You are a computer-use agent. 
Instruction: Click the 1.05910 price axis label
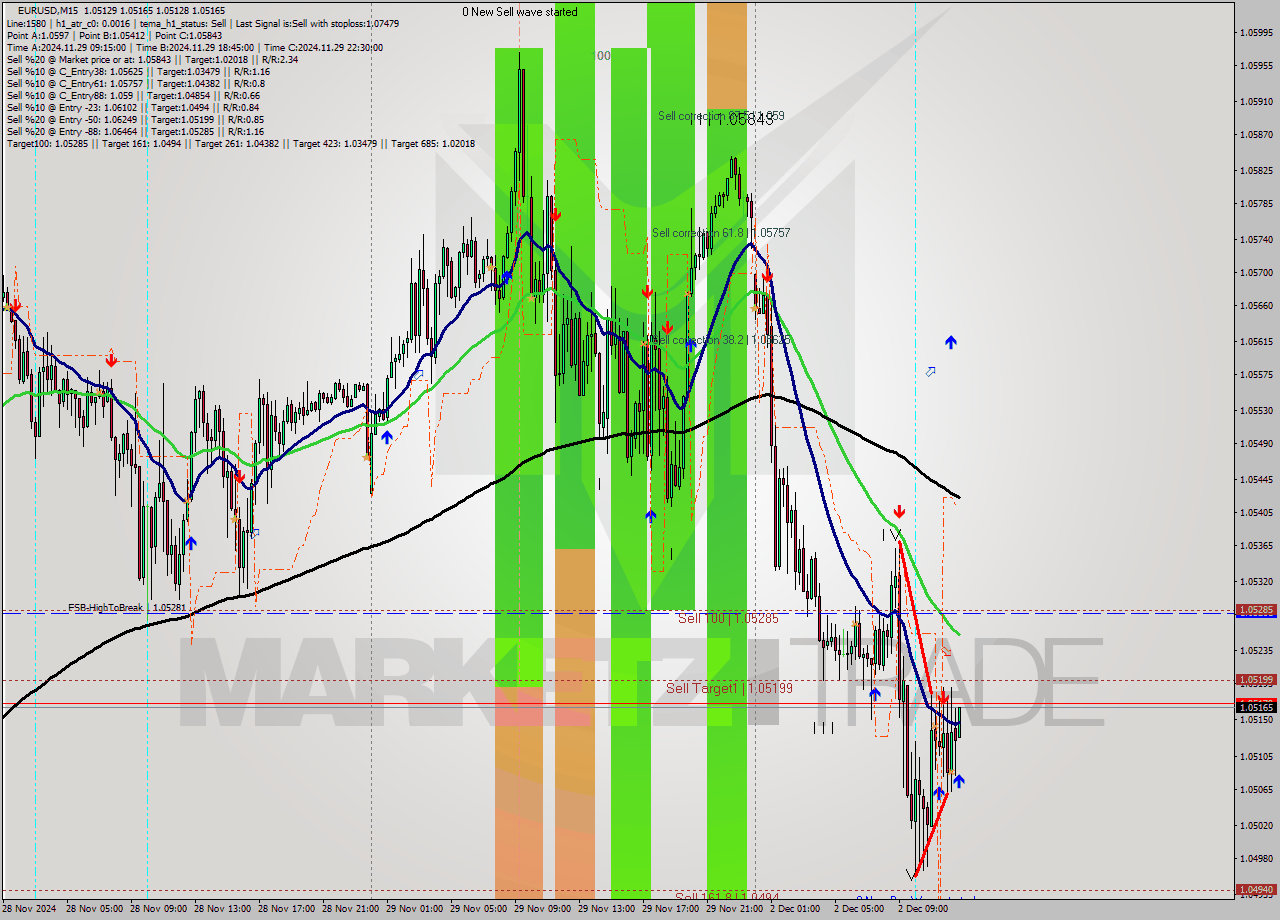click(1255, 101)
